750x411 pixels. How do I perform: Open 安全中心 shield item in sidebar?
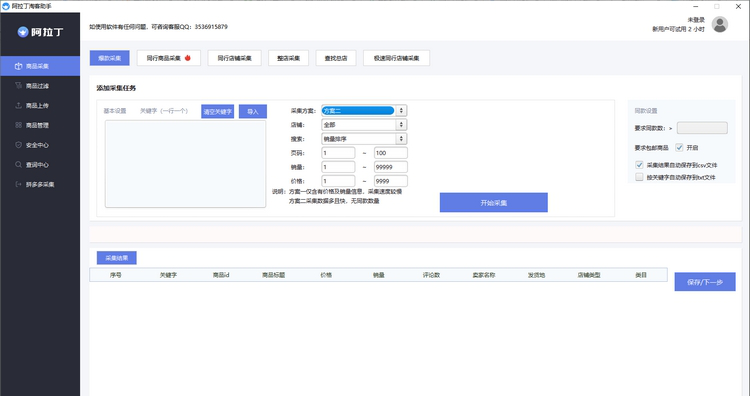(x=40, y=145)
